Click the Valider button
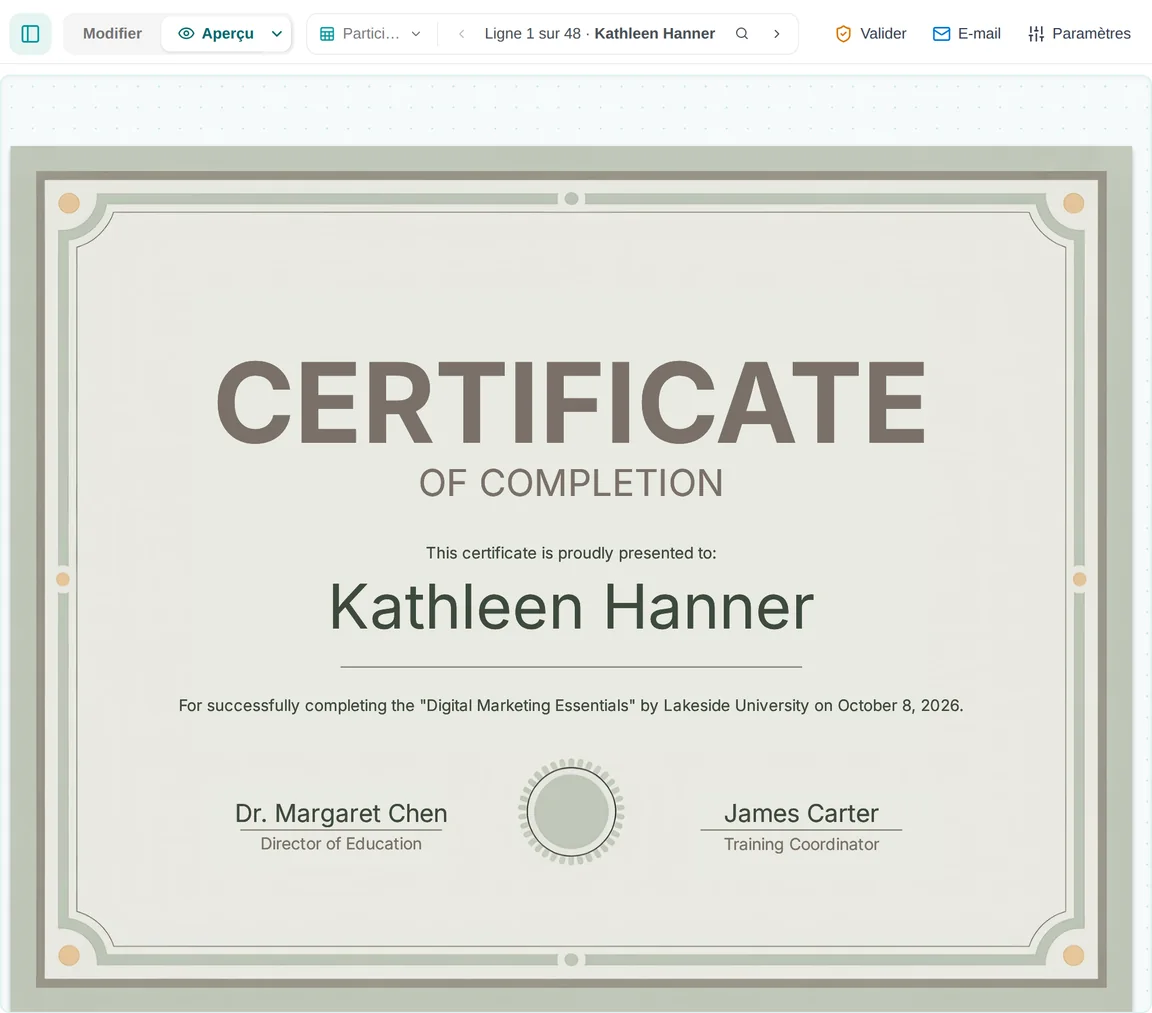The width and height of the screenshot is (1152, 1013). 871,34
